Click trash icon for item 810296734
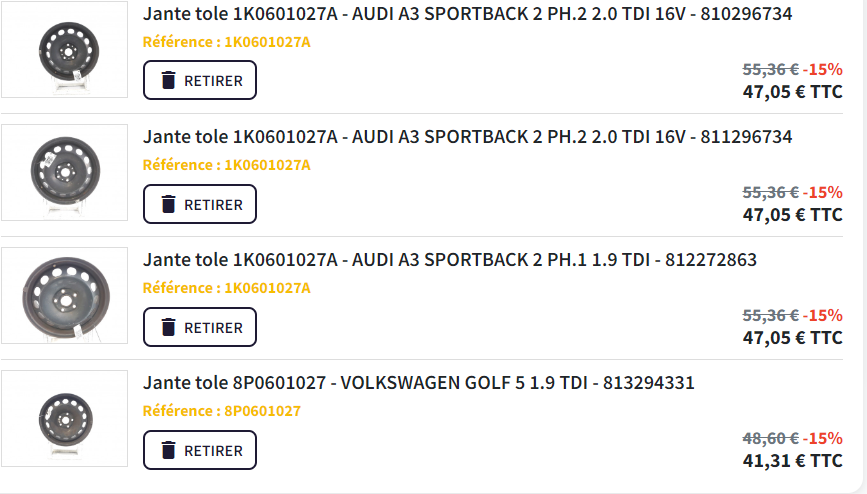The image size is (867, 494). (169, 81)
